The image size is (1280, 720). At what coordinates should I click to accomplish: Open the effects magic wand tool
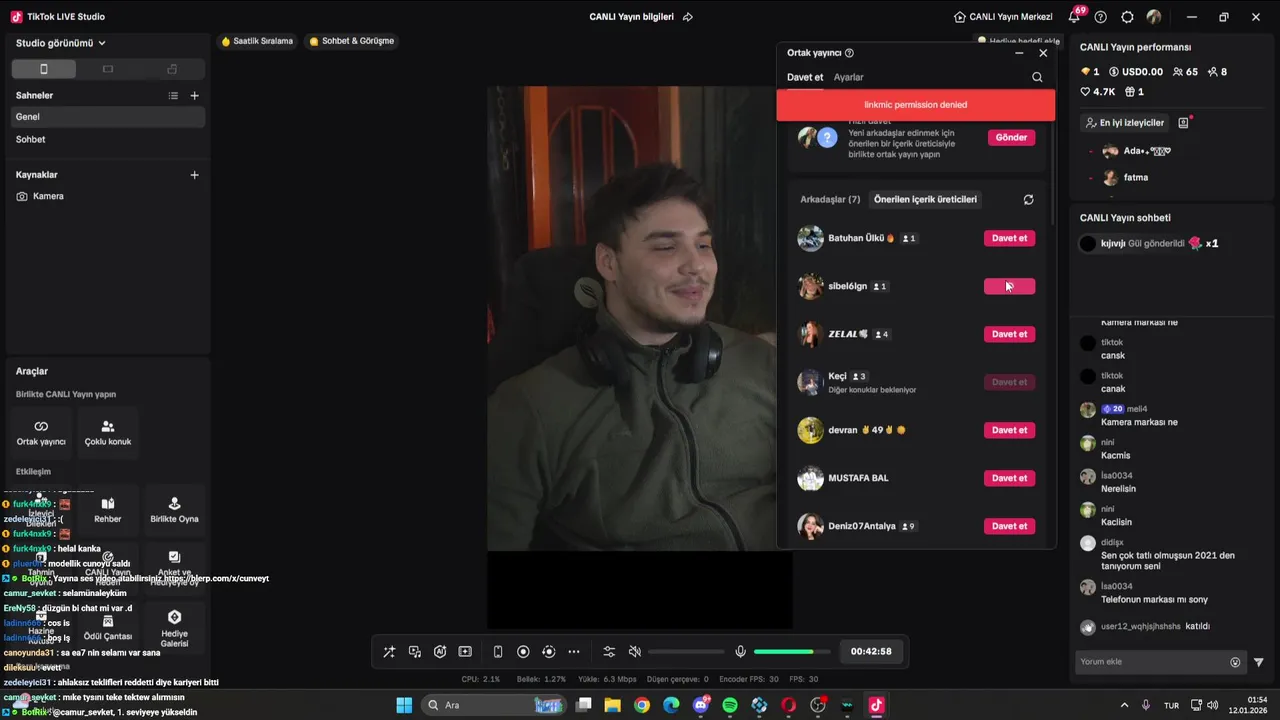click(389, 652)
